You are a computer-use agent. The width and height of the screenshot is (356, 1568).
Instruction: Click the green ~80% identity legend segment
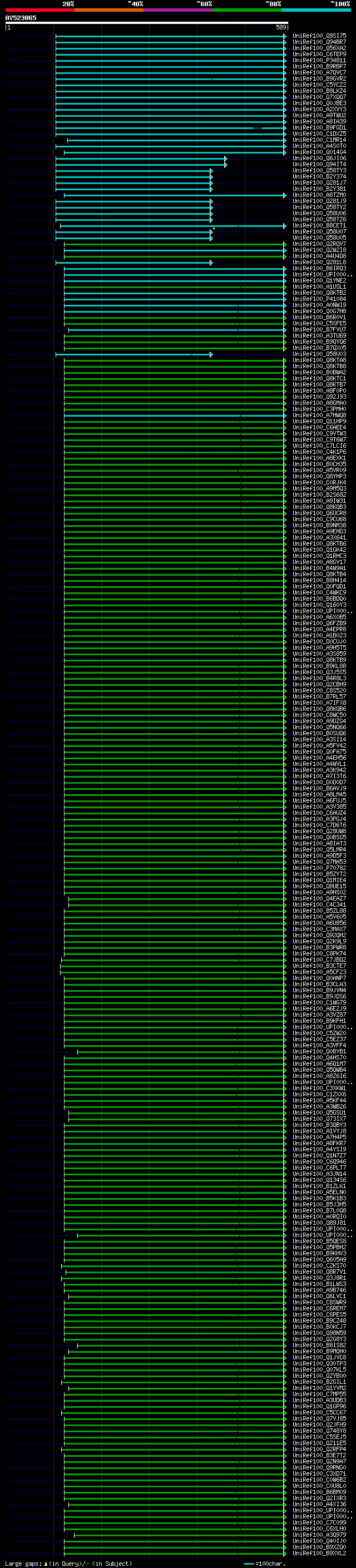pyautogui.click(x=247, y=11)
